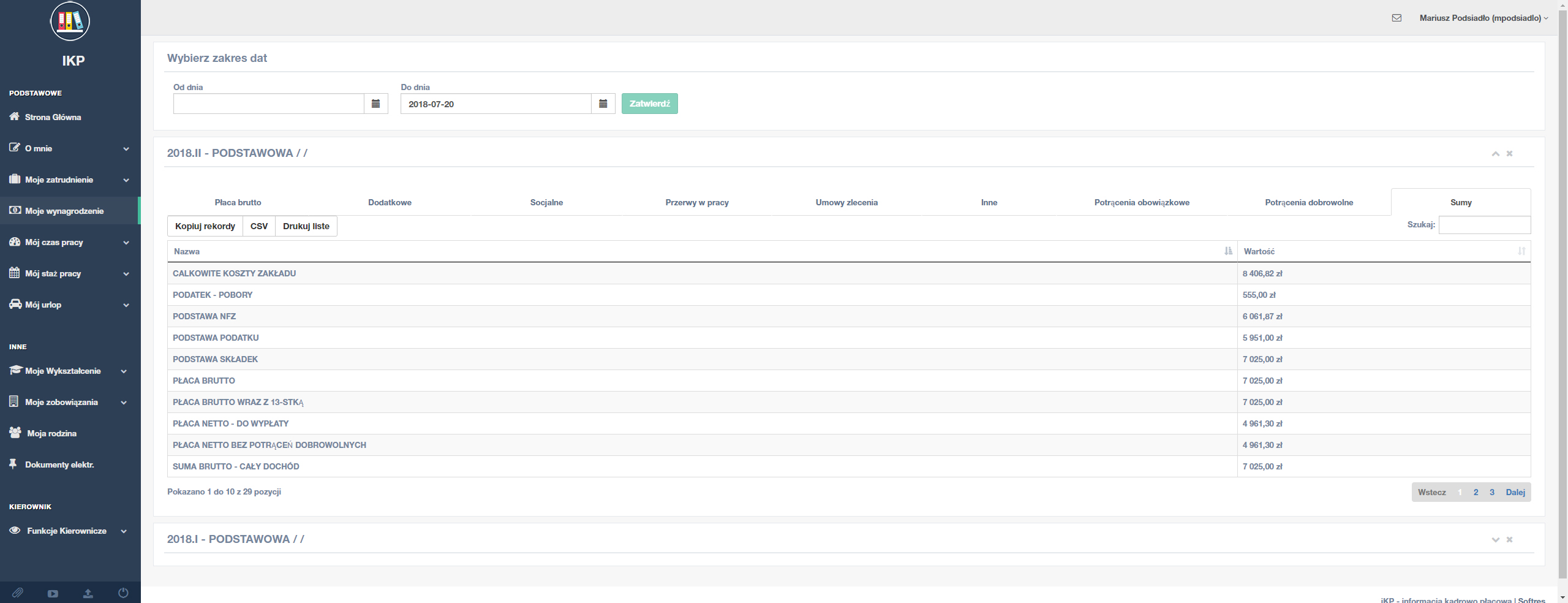Sort by the Nazwa column sort icon

1228,251
